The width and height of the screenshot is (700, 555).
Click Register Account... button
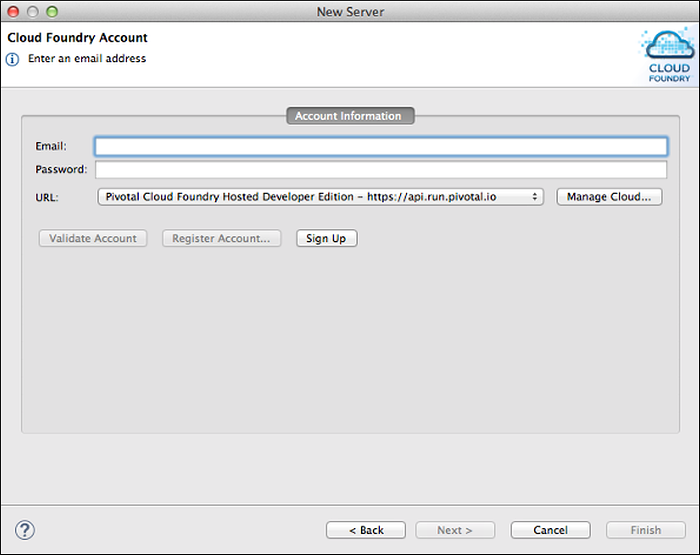point(221,238)
